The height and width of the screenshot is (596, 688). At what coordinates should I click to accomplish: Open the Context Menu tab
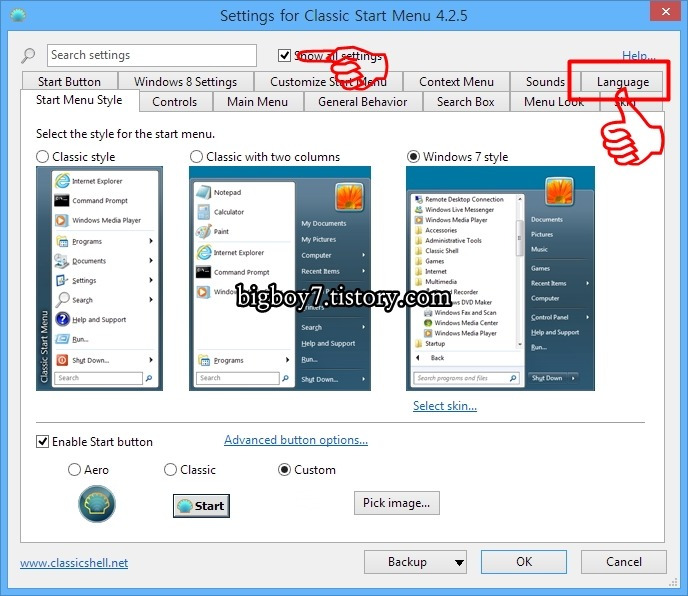[x=456, y=82]
